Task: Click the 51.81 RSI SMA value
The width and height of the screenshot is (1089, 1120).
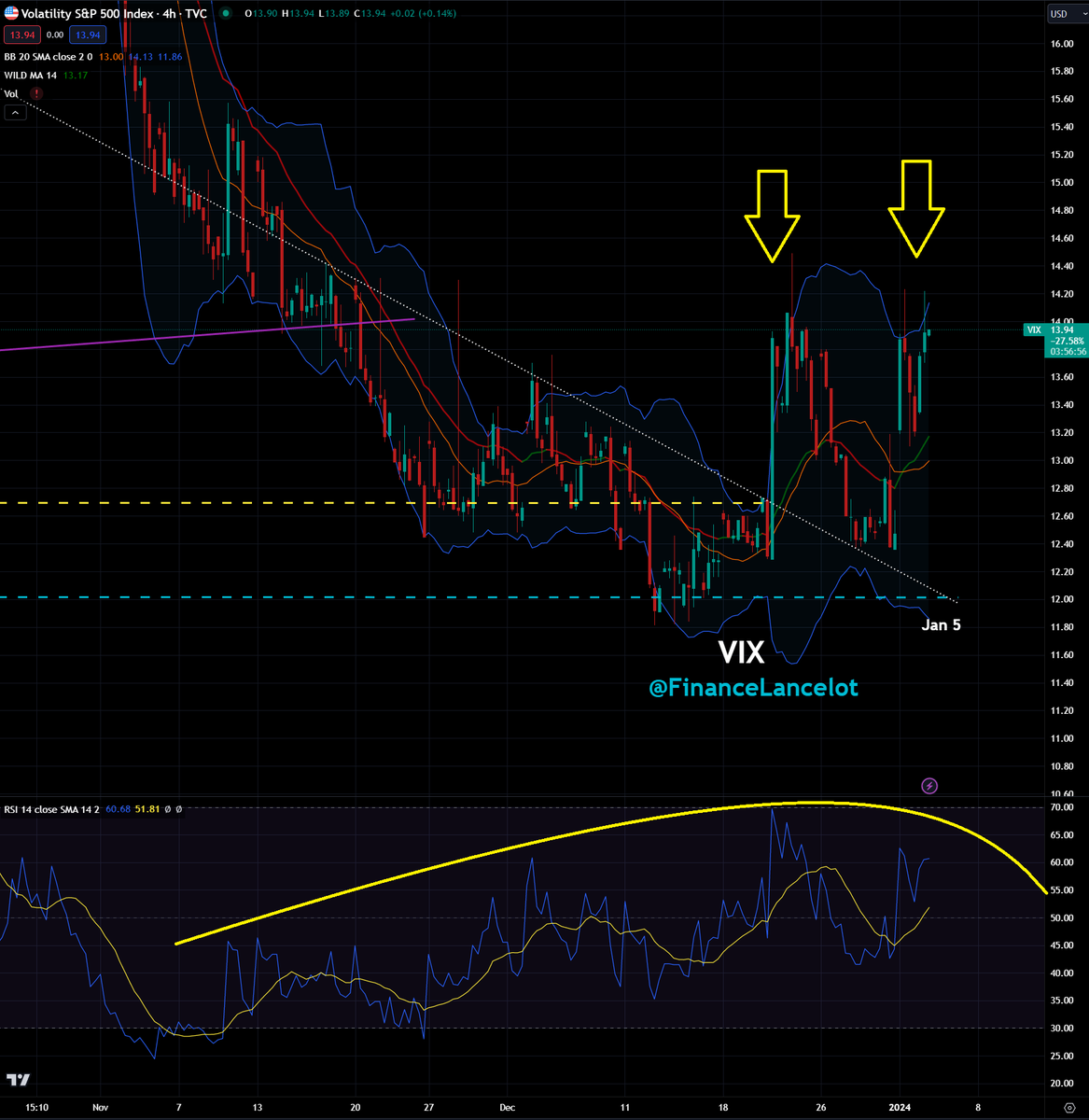Action: coord(147,809)
